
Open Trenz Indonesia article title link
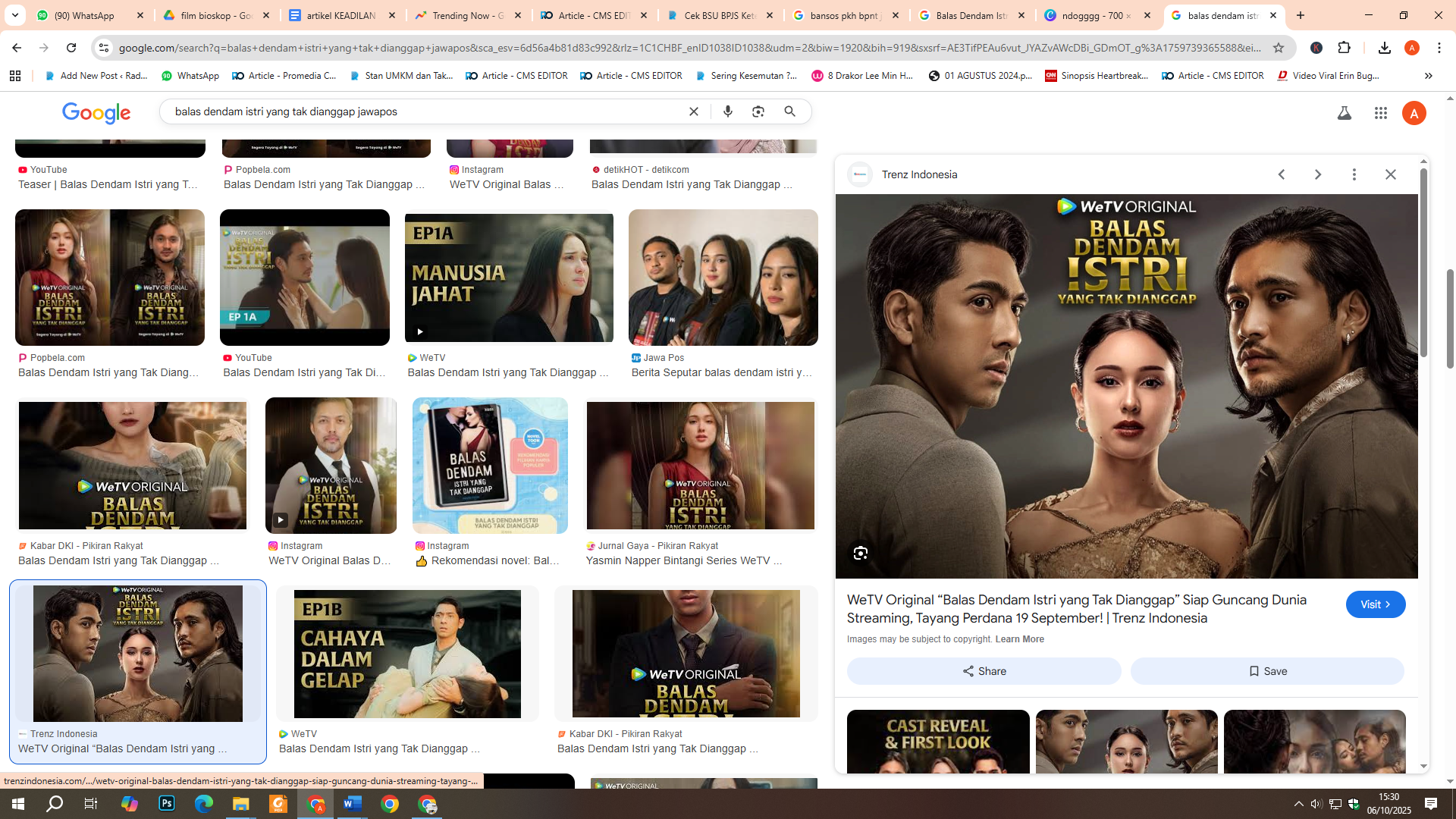point(1077,609)
